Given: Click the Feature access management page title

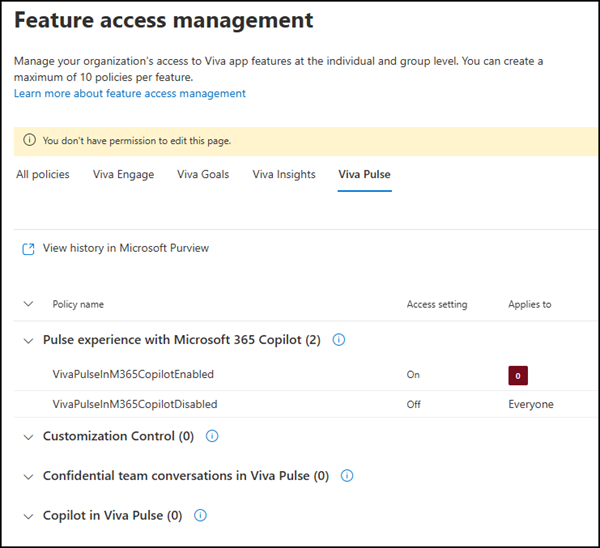Looking at the screenshot, I should [x=164, y=20].
